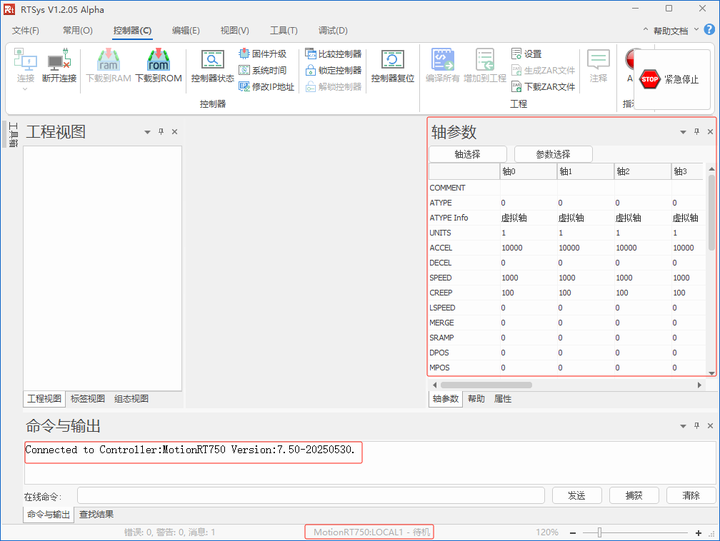Open 系统时间 system time setting
Screen dimensions: 720x541
pyautogui.click(x=263, y=70)
